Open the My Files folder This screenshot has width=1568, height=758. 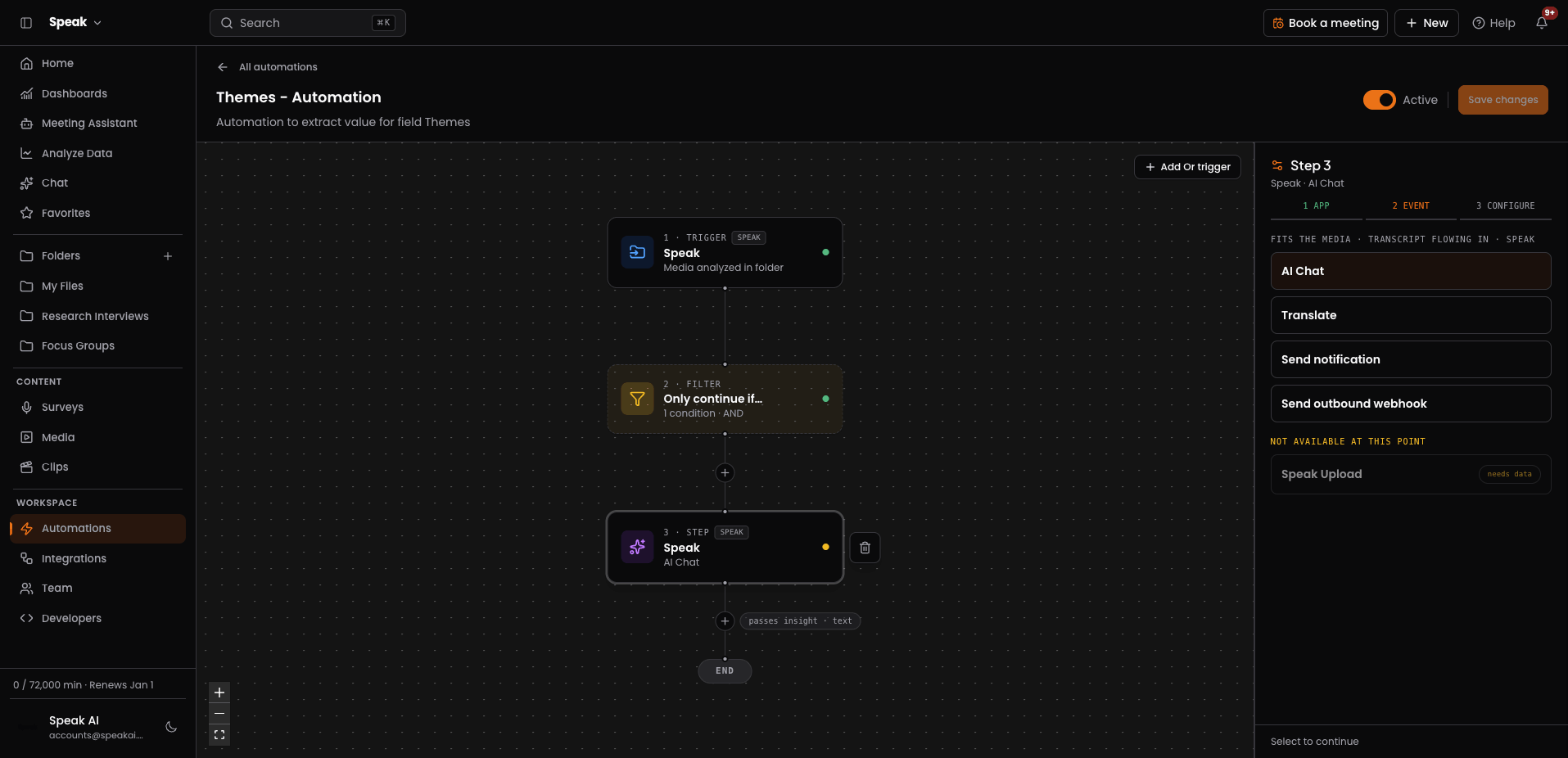coord(98,286)
